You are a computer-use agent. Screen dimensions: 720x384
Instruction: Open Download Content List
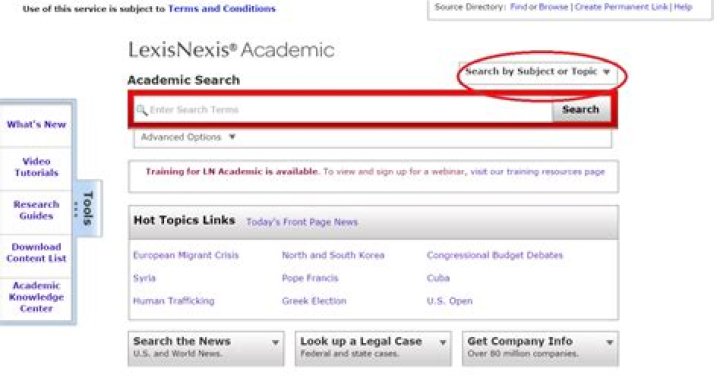36,253
